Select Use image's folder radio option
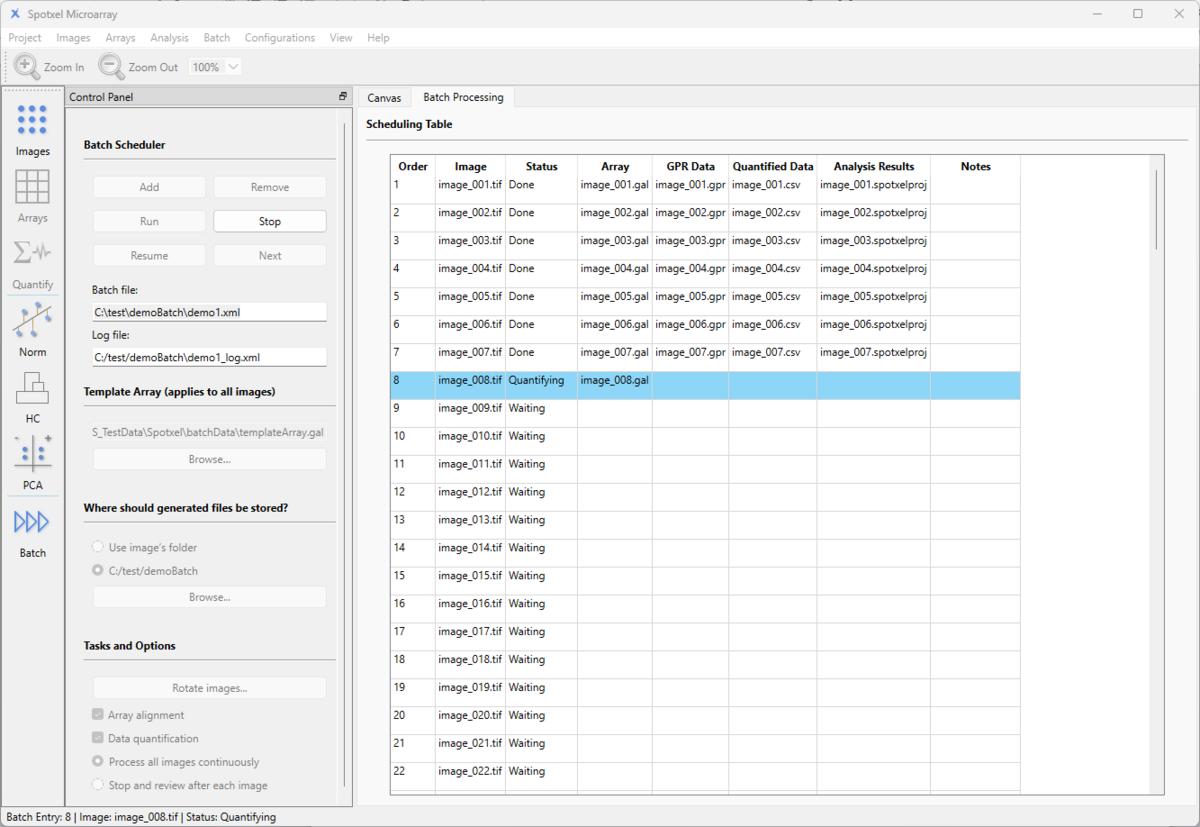 [98, 547]
